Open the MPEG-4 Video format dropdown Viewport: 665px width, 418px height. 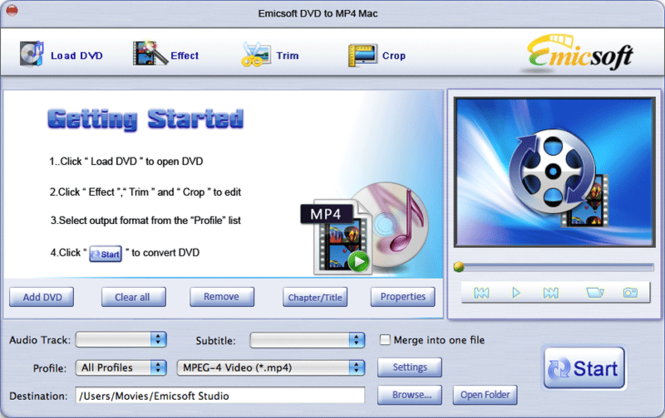pyautogui.click(x=271, y=368)
